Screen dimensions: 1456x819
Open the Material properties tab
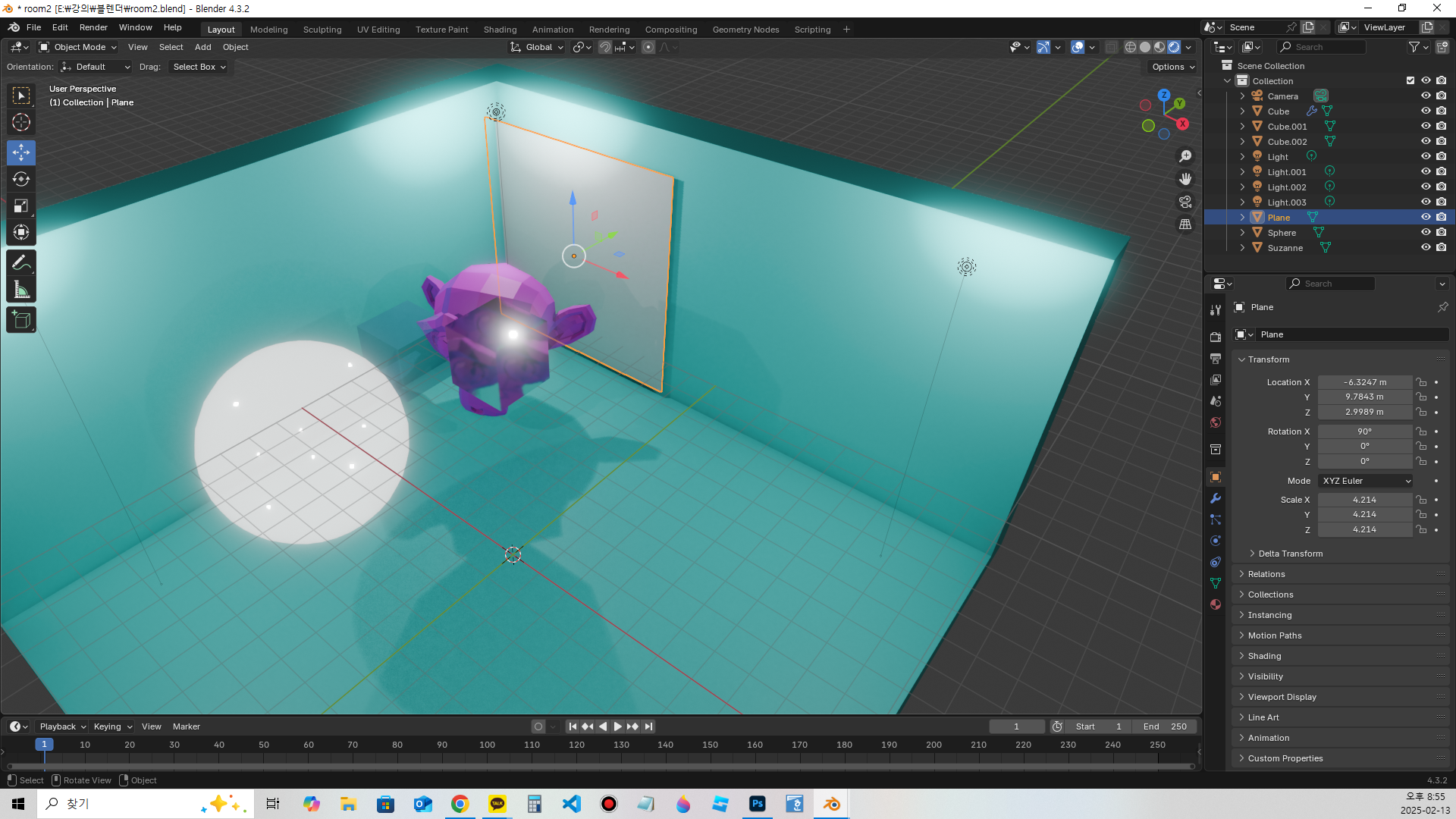[1216, 604]
